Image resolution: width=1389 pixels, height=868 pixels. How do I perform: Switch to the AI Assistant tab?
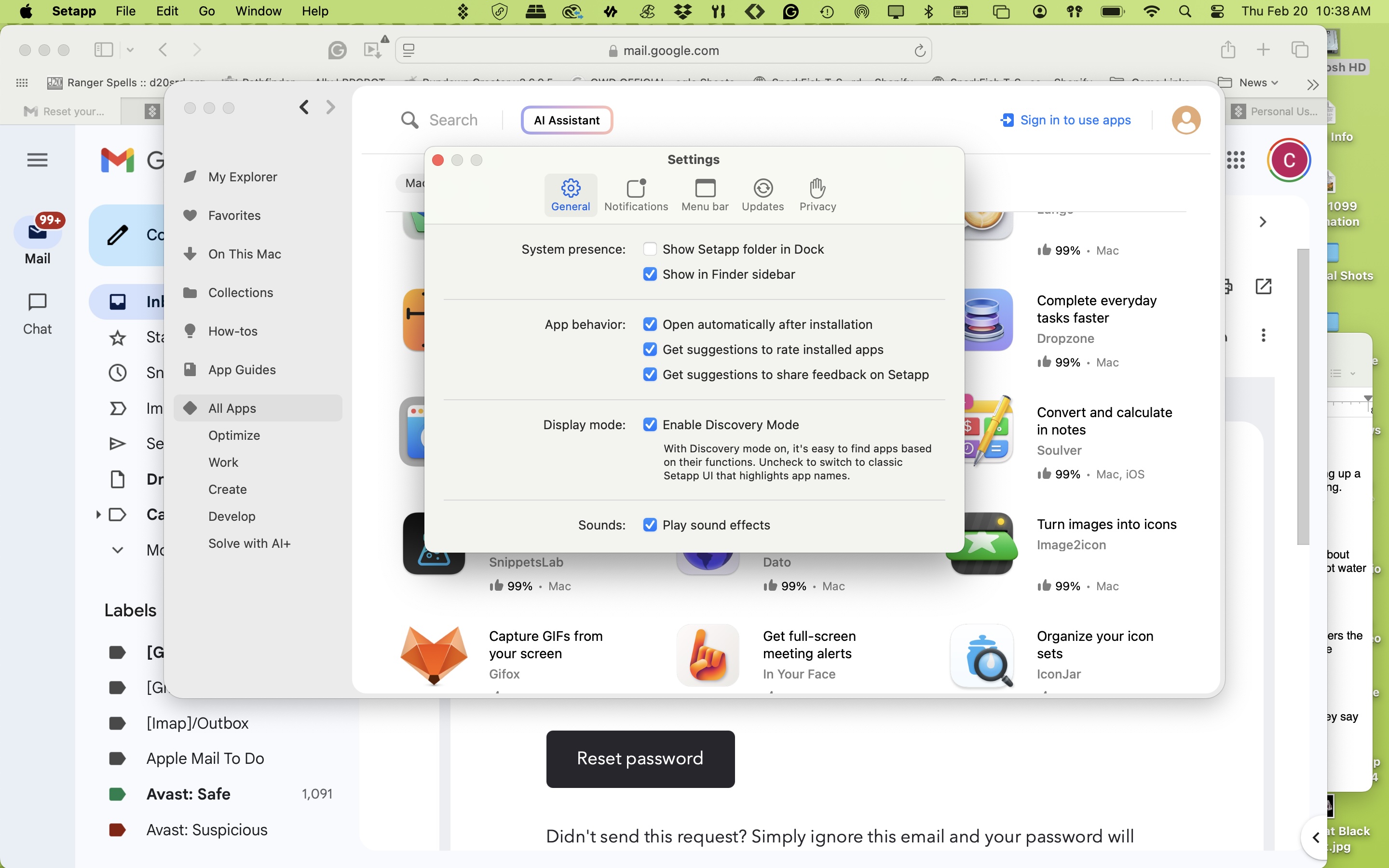(x=567, y=120)
